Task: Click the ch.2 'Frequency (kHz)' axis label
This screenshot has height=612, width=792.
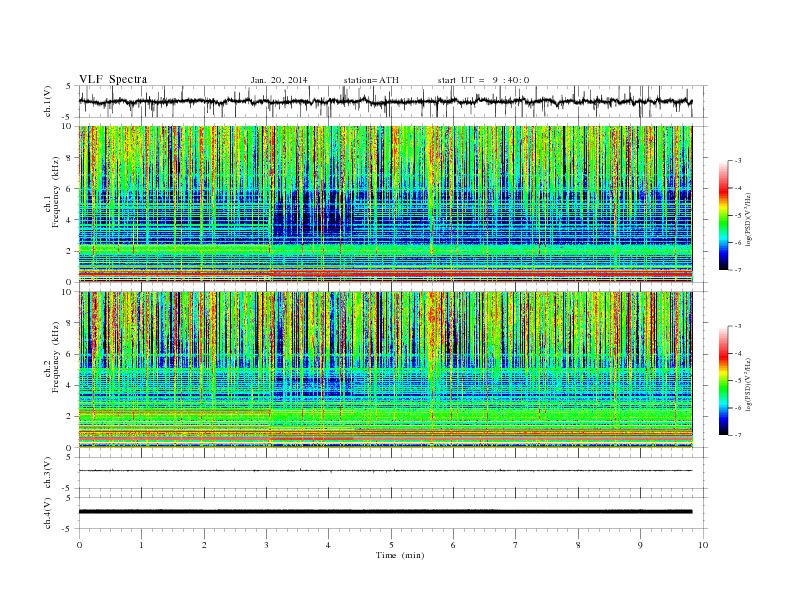Action: [56, 357]
